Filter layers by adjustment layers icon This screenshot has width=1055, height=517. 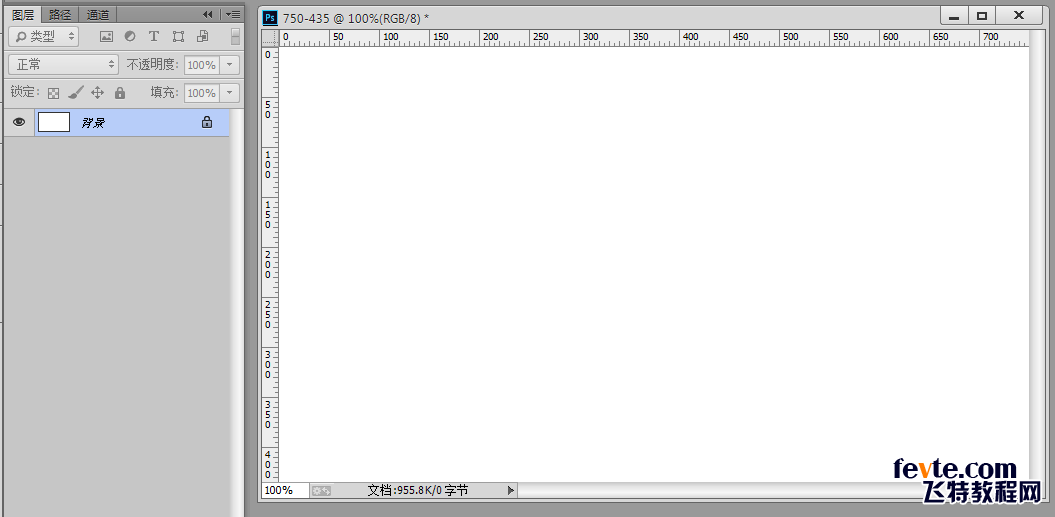(x=130, y=36)
